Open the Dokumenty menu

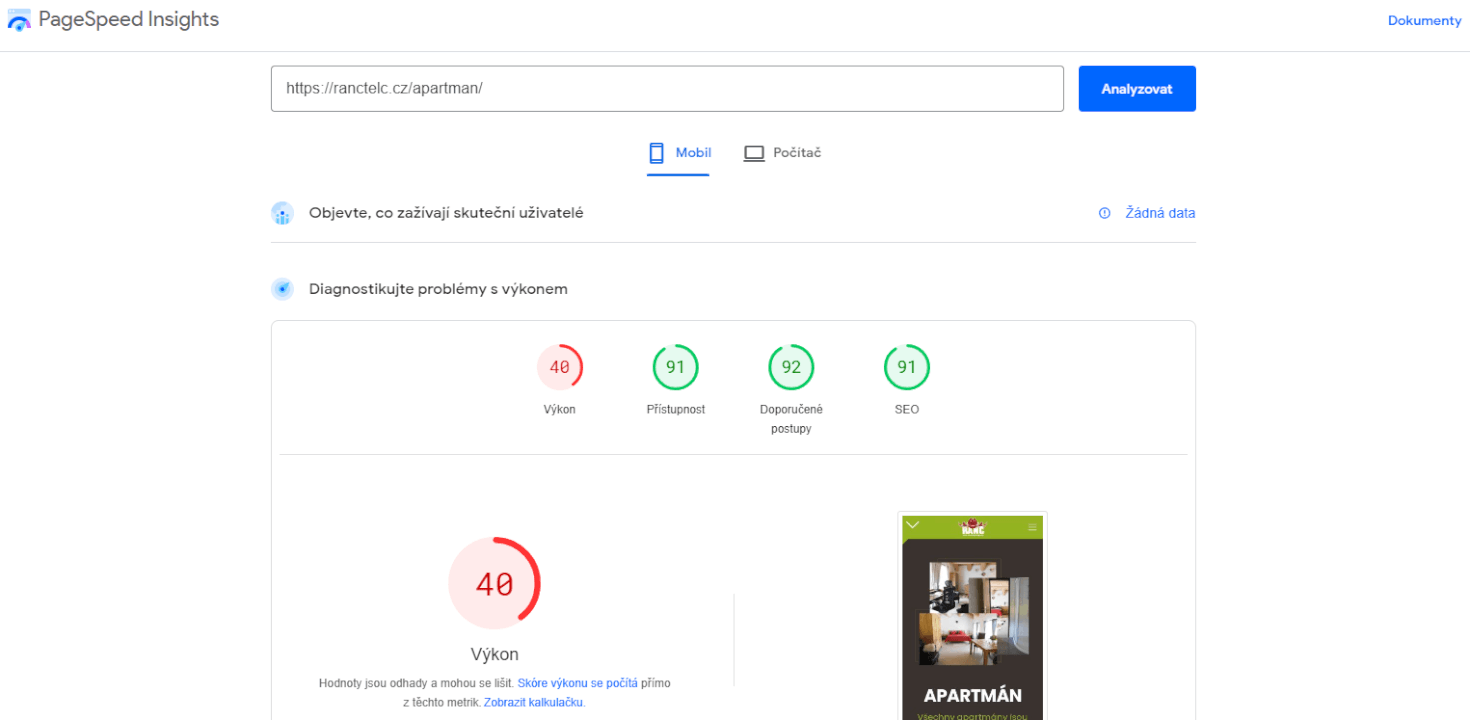pyautogui.click(x=1424, y=19)
